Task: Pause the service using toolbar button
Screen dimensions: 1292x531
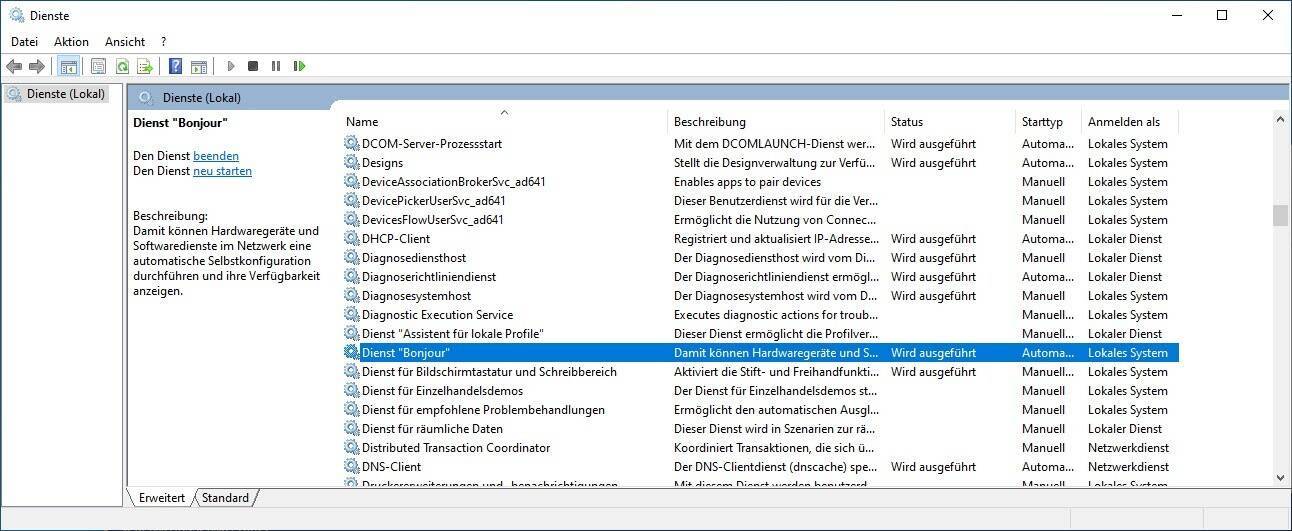Action: 276,66
